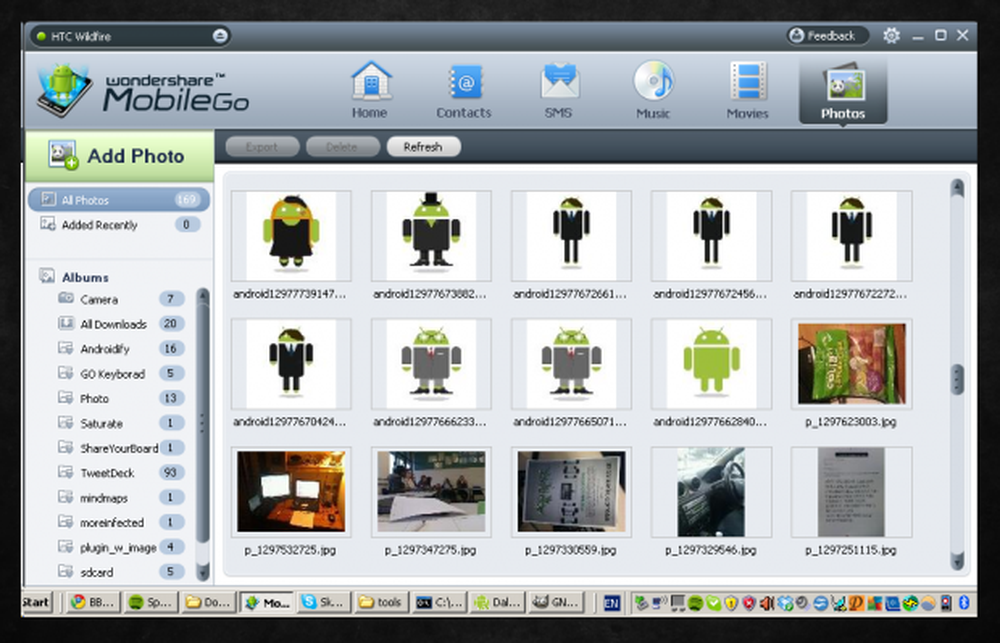Click the EN language indicator
This screenshot has width=1000, height=643.
tap(611, 602)
